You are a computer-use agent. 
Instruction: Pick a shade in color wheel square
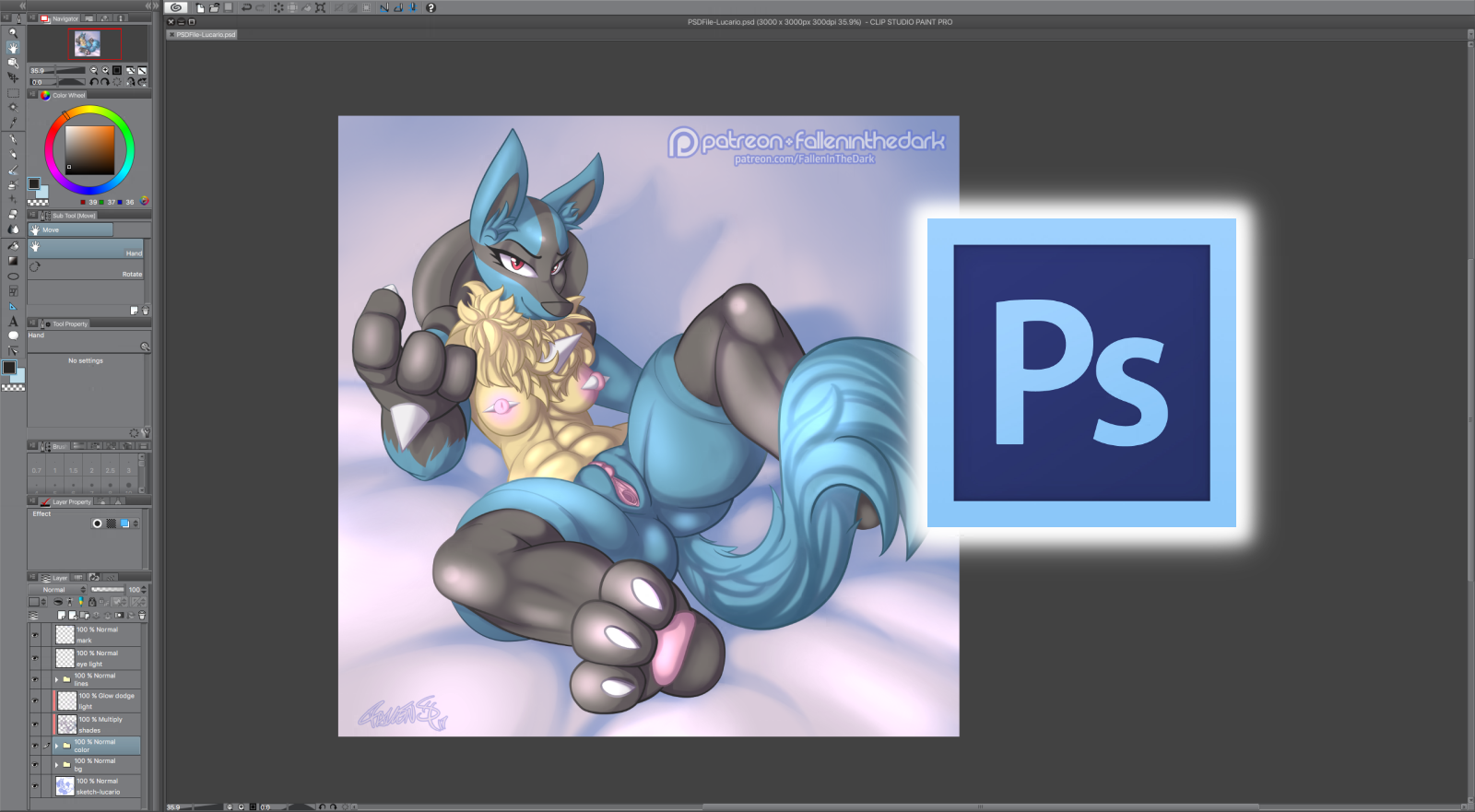(89, 149)
